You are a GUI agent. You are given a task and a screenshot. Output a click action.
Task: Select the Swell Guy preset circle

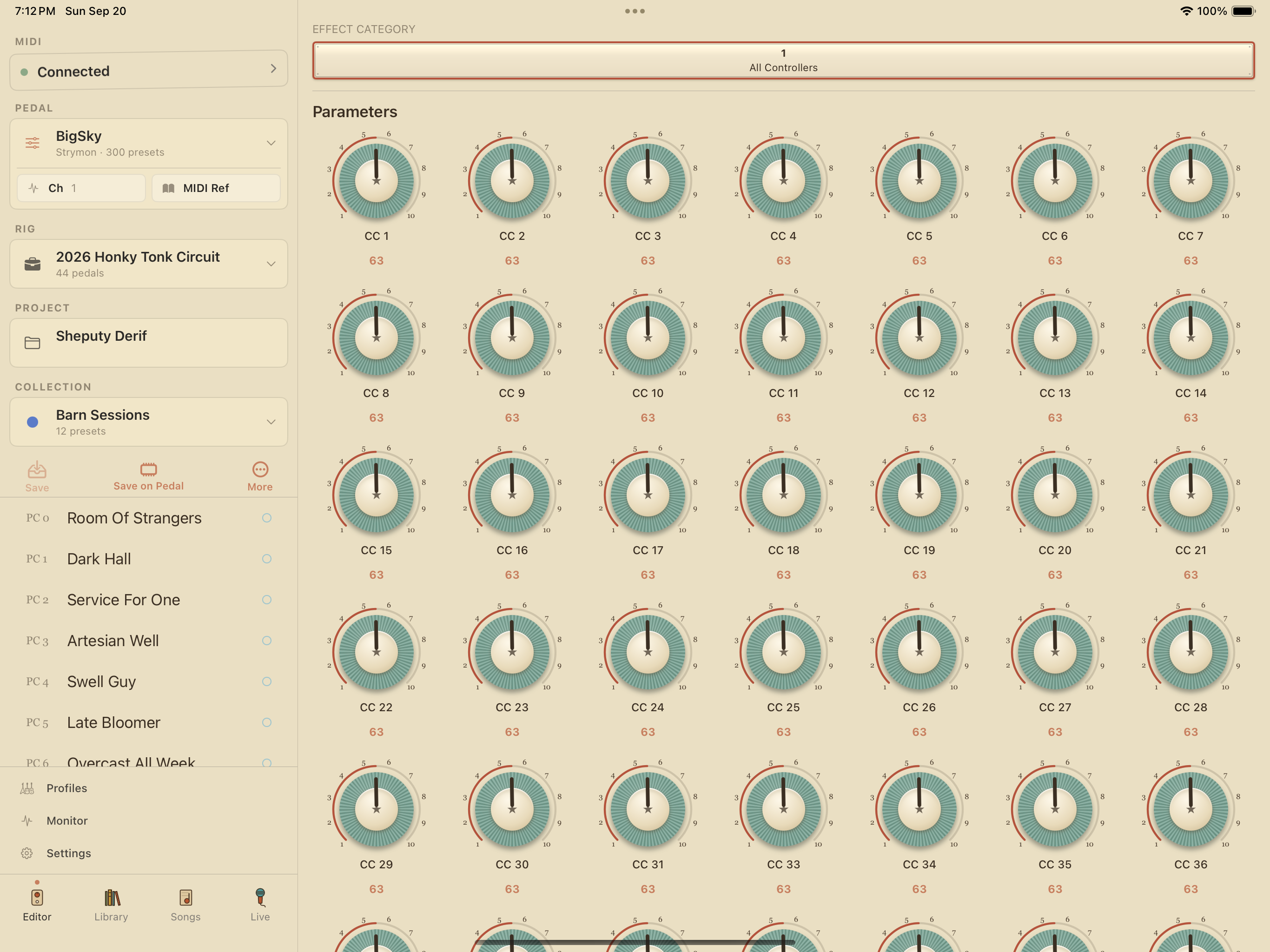pos(266,681)
